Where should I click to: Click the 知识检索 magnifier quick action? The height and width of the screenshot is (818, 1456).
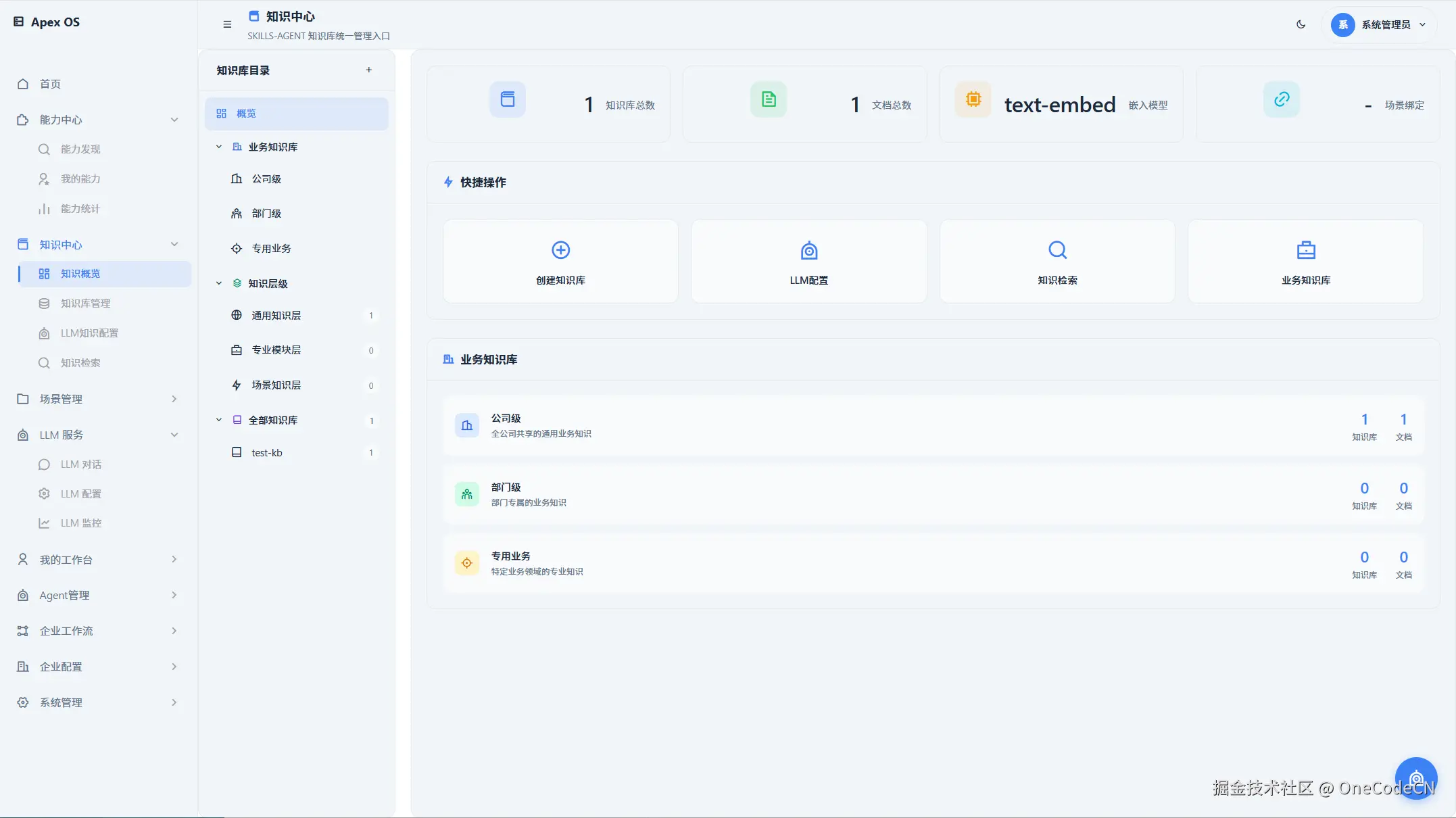(1057, 250)
